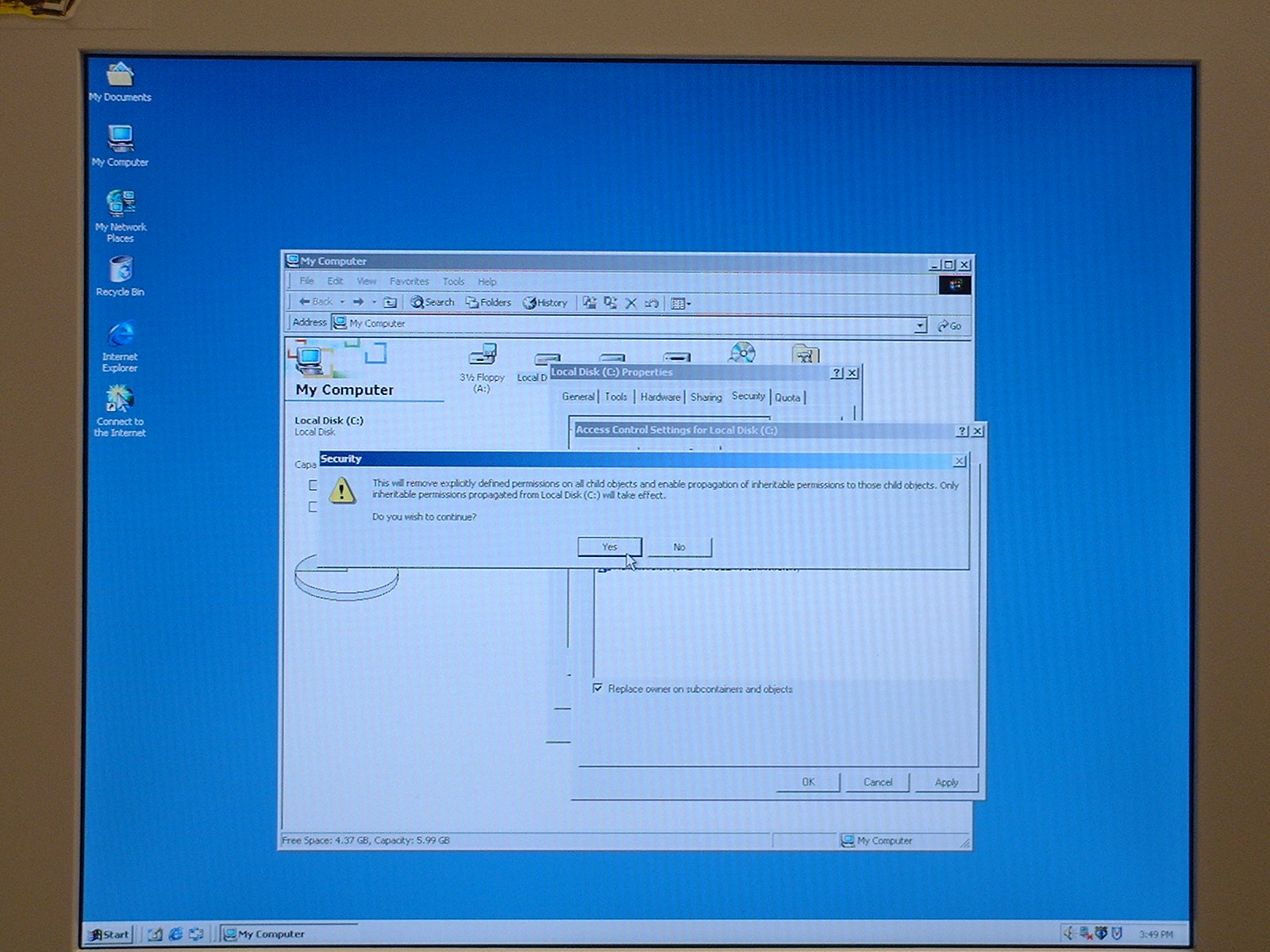Select the My Documents desktop icon
This screenshot has height=952, width=1270.
(x=121, y=77)
